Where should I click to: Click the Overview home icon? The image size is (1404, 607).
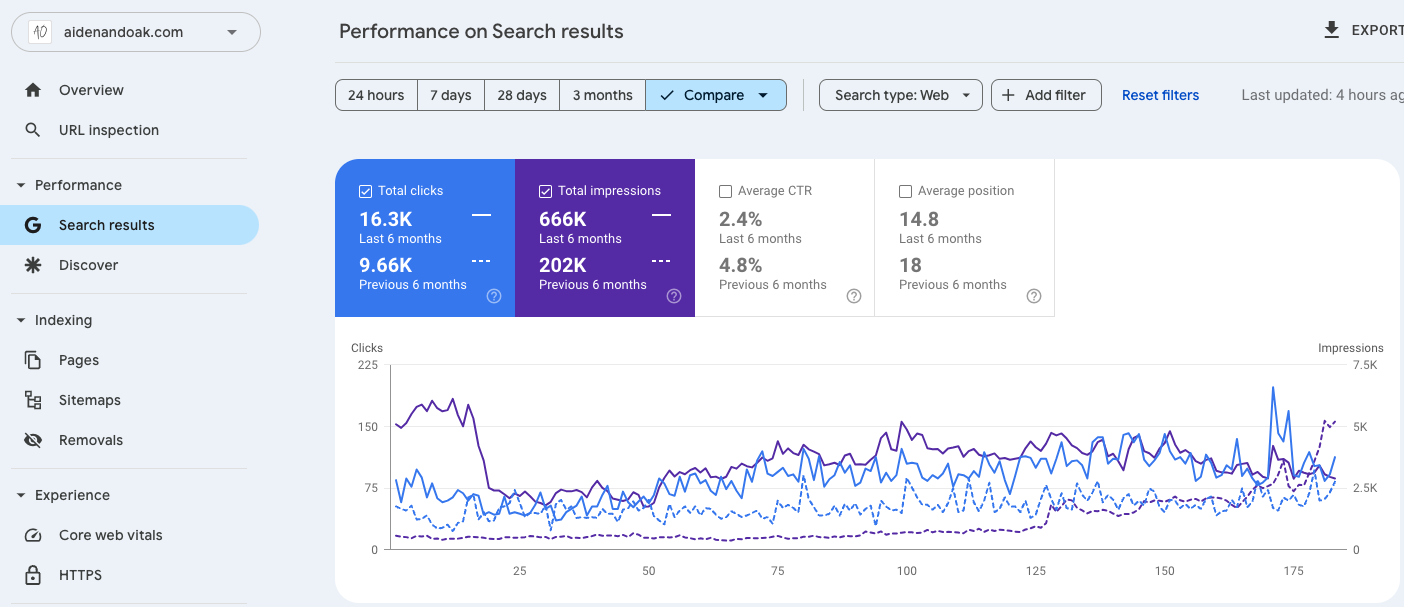click(x=33, y=90)
